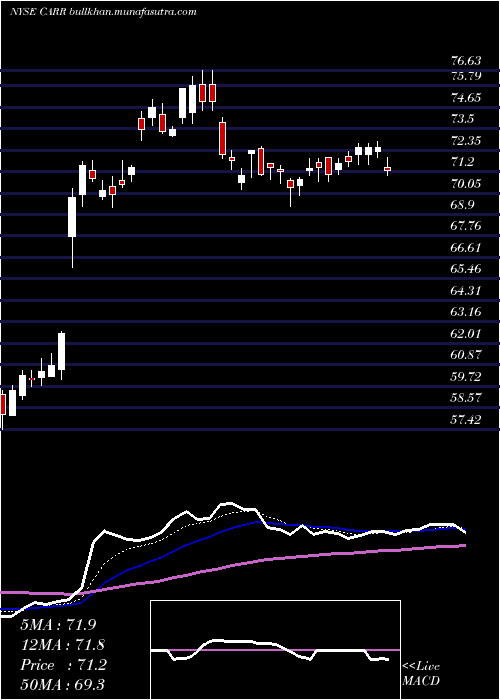The image size is (500, 700).
Task: Click the 62.01 price axis label
Action: pos(467,333)
